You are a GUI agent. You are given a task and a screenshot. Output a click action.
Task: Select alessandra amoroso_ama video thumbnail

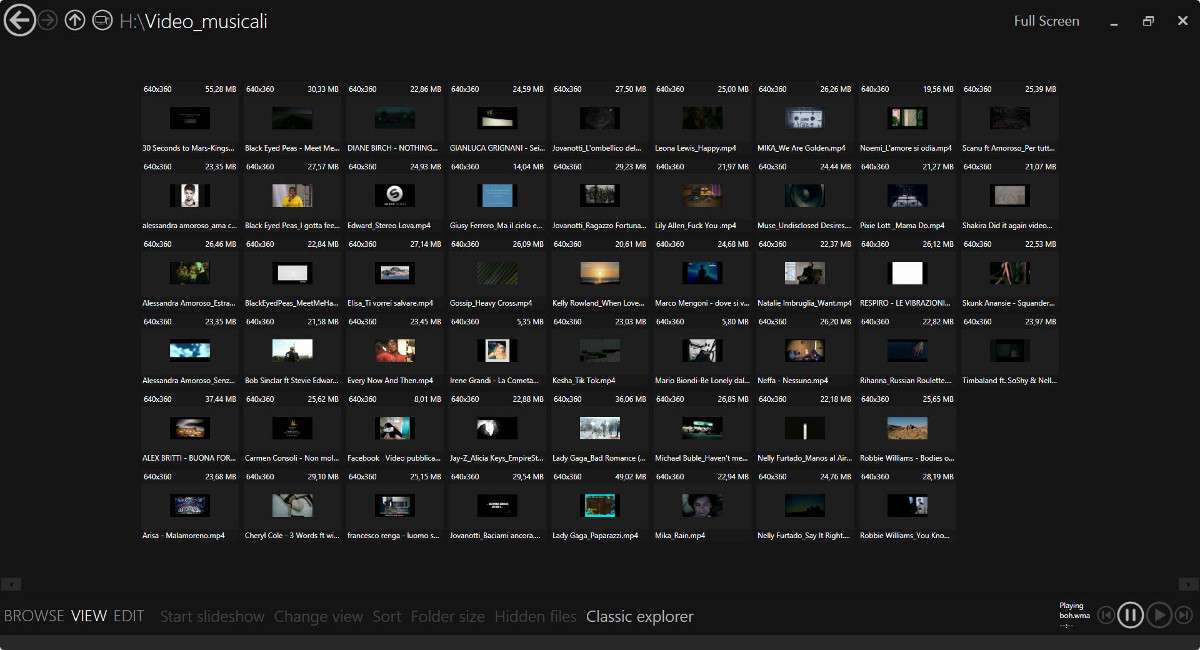(190, 196)
